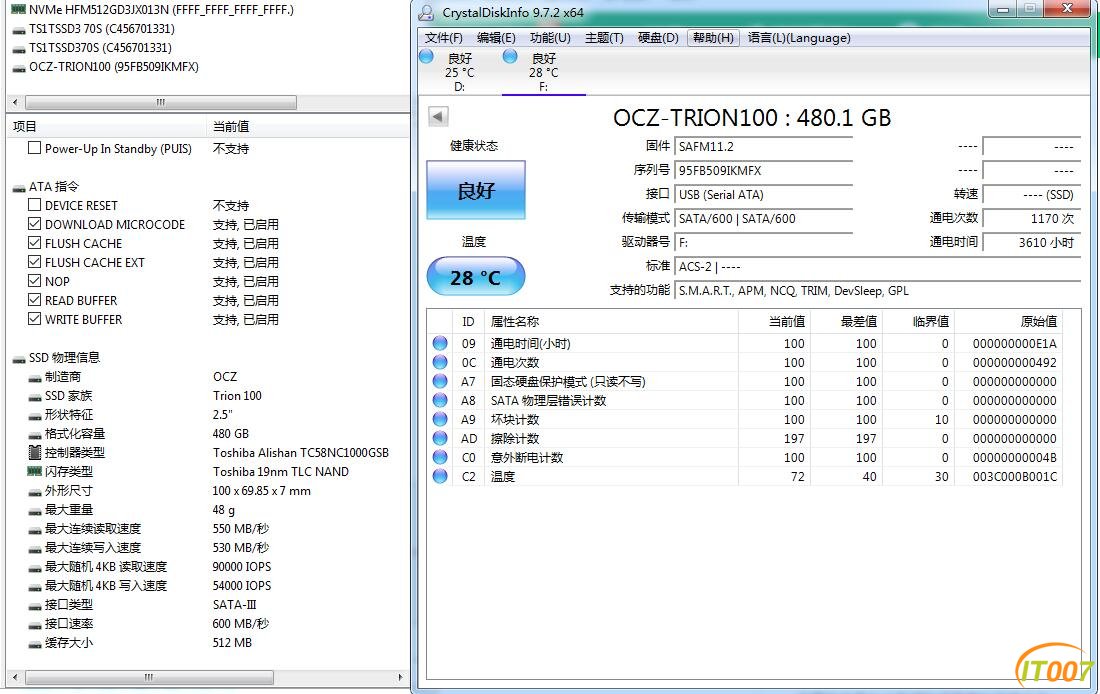
Task: Open the 帮助(H) menu
Action: click(713, 38)
